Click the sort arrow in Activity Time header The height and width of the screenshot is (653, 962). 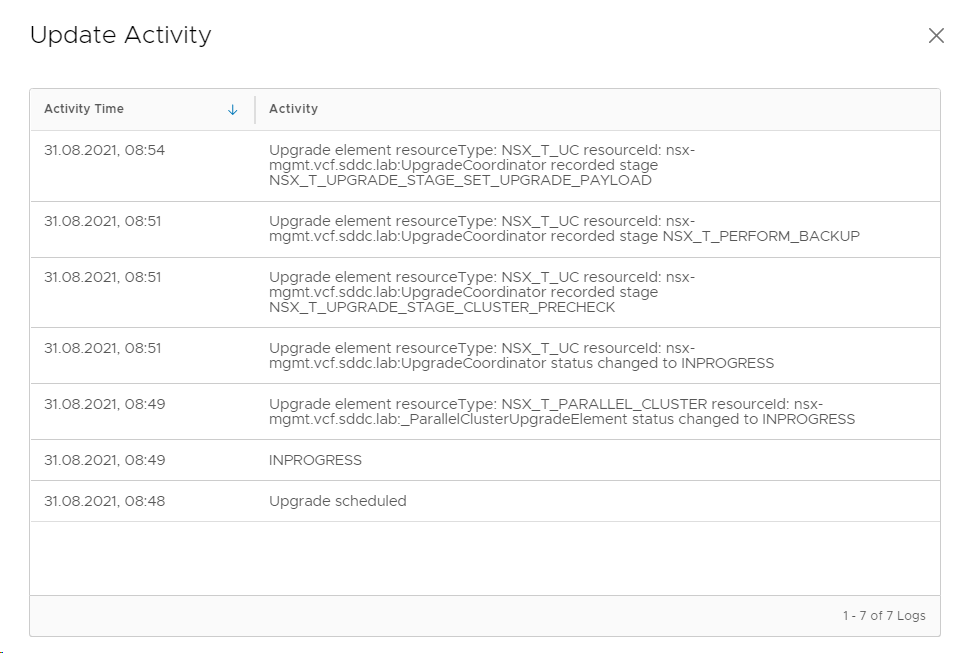[x=233, y=110]
